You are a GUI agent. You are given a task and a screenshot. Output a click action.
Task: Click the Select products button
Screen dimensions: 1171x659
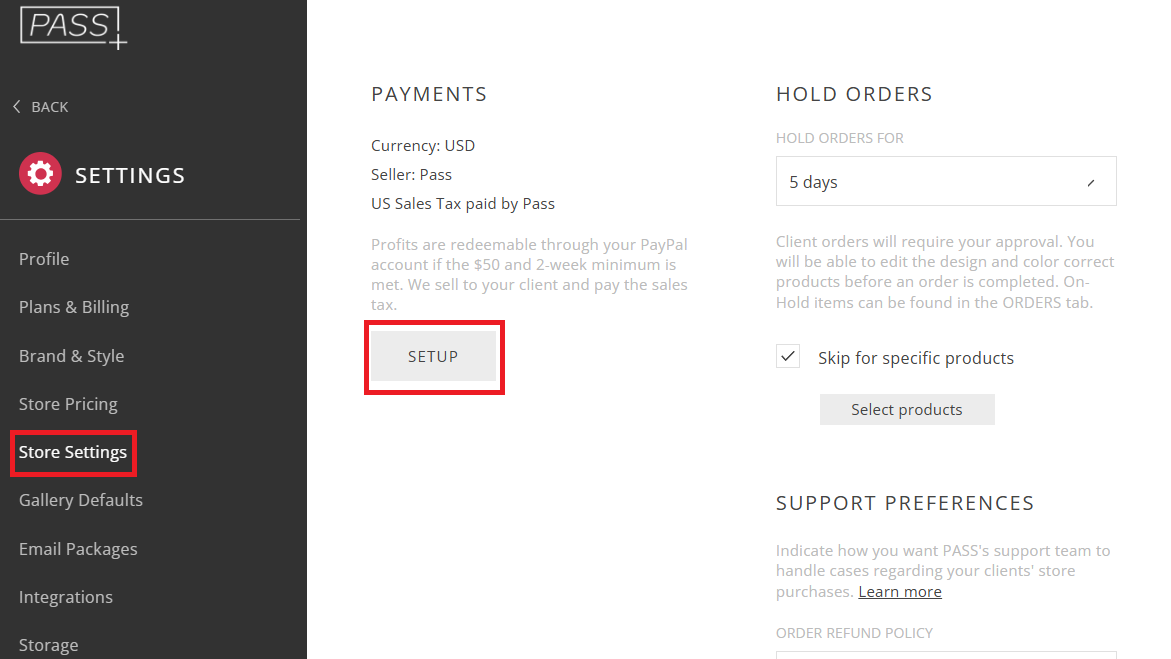pyautogui.click(x=907, y=409)
